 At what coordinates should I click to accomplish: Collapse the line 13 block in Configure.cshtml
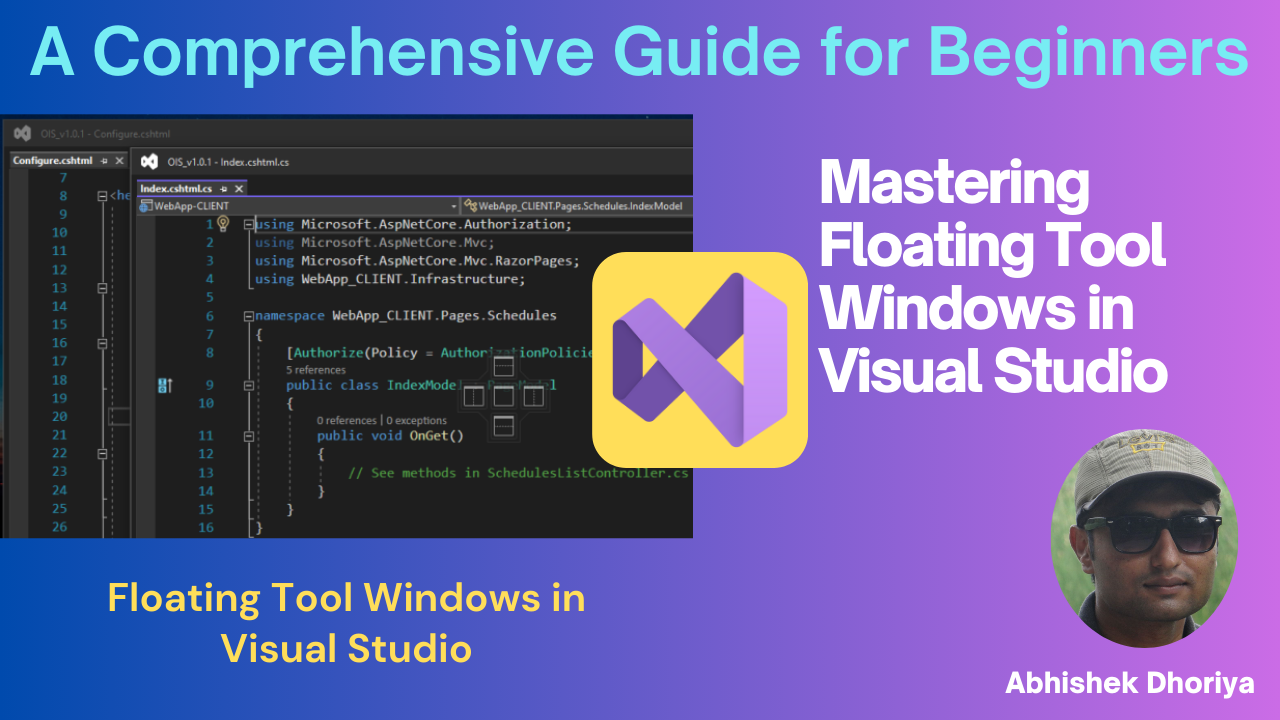point(102,288)
